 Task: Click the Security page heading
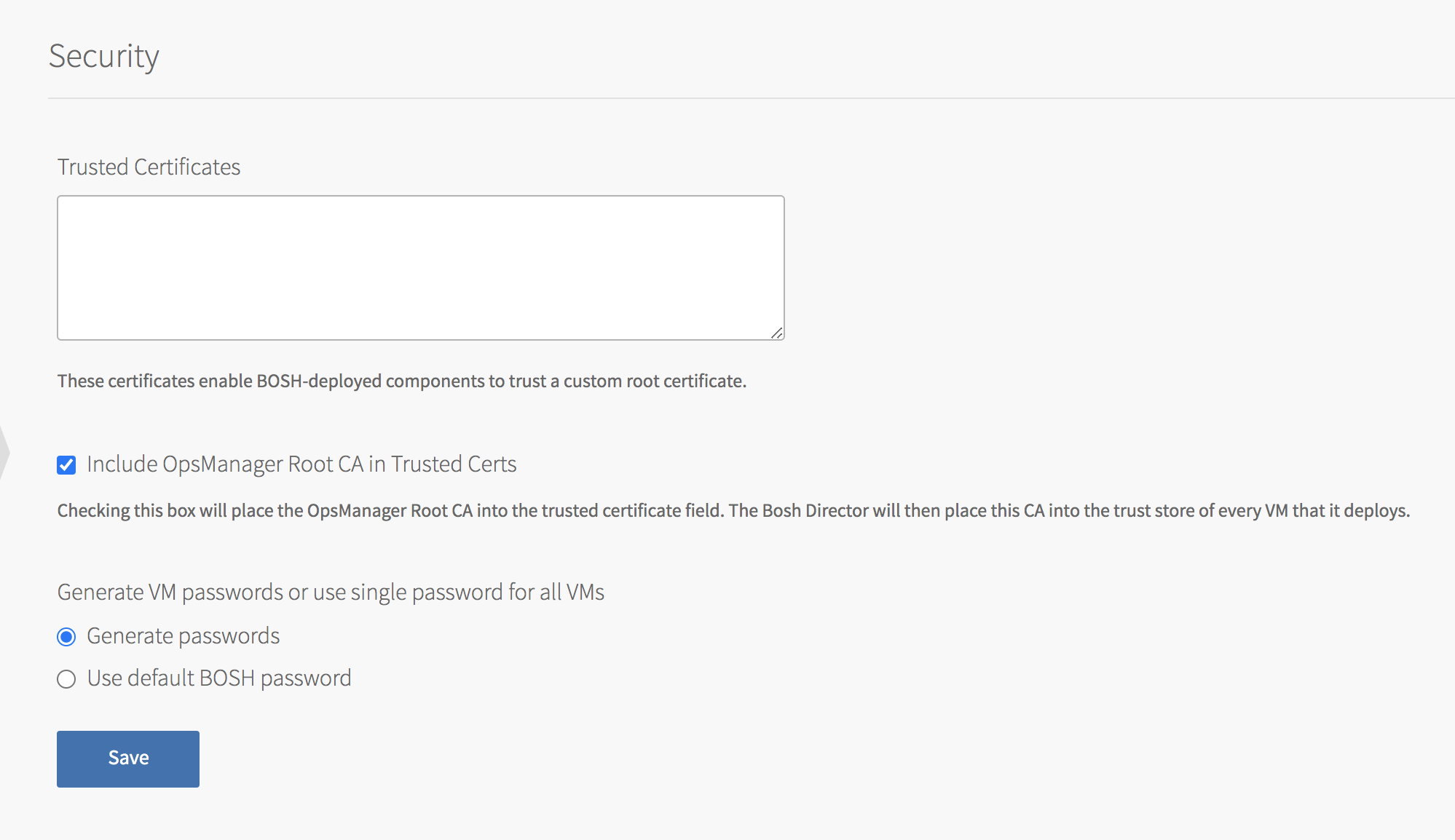104,56
